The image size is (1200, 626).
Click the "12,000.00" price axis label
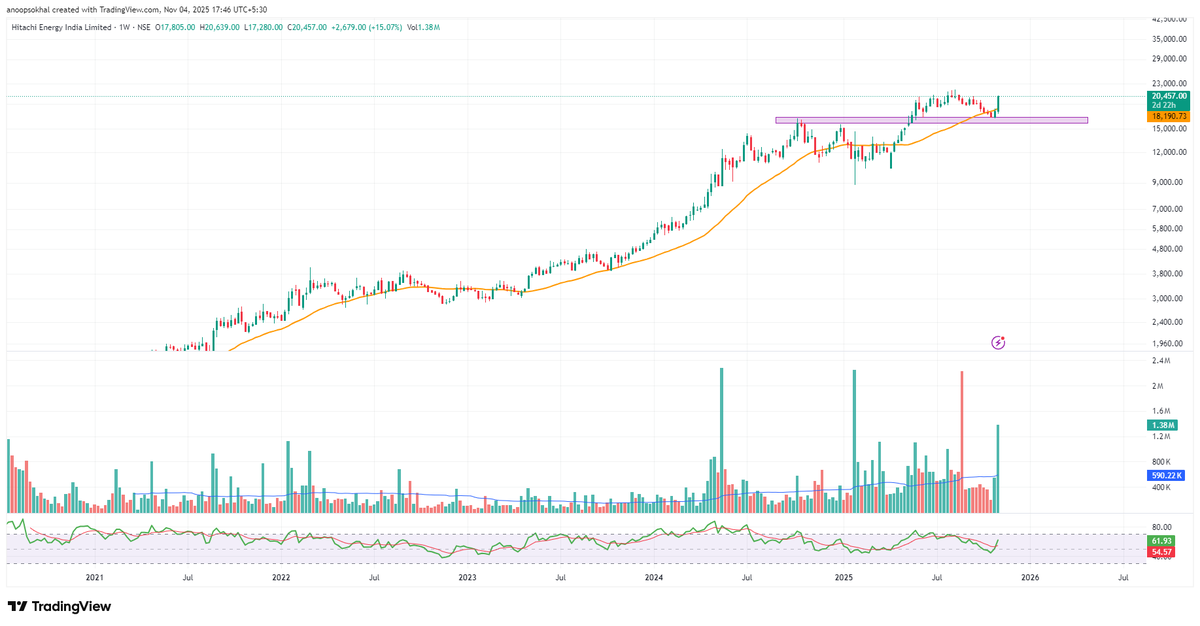[1170, 152]
